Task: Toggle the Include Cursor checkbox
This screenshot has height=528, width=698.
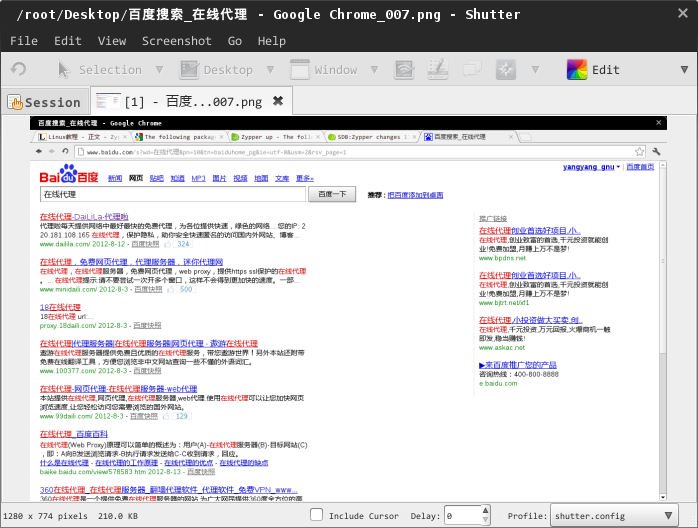Action: point(317,515)
